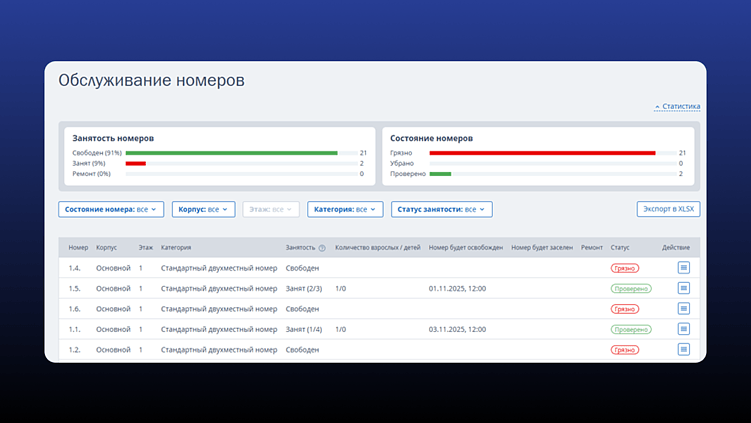Click the Обслуживание номеров page title
751x423 pixels.
(151, 80)
